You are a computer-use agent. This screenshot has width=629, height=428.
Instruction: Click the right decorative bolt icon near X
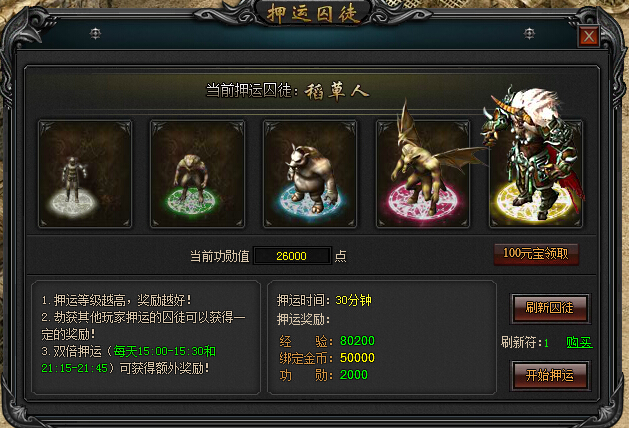coord(530,34)
